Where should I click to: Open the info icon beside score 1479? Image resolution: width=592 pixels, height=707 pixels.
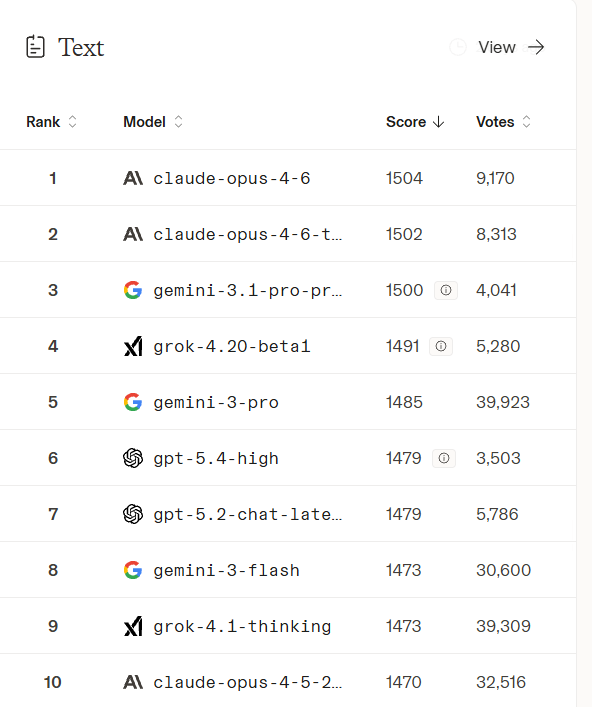[x=444, y=458]
